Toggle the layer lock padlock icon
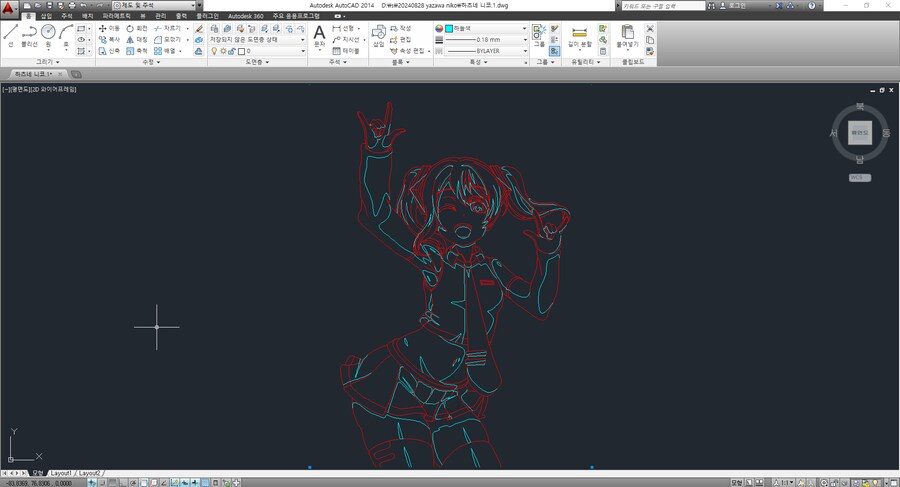Screen dimensions: 900x487 coord(232,51)
